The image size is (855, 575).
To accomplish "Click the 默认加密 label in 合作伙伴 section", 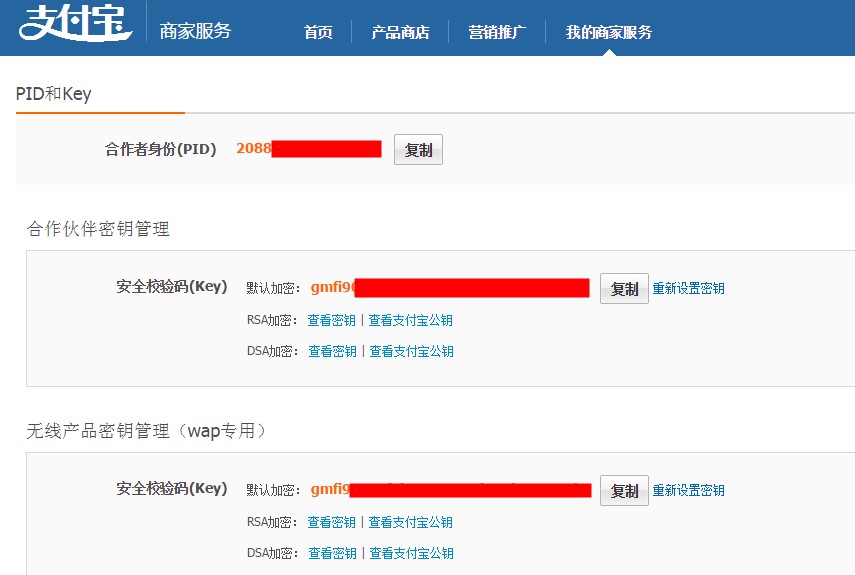I will coord(273,288).
